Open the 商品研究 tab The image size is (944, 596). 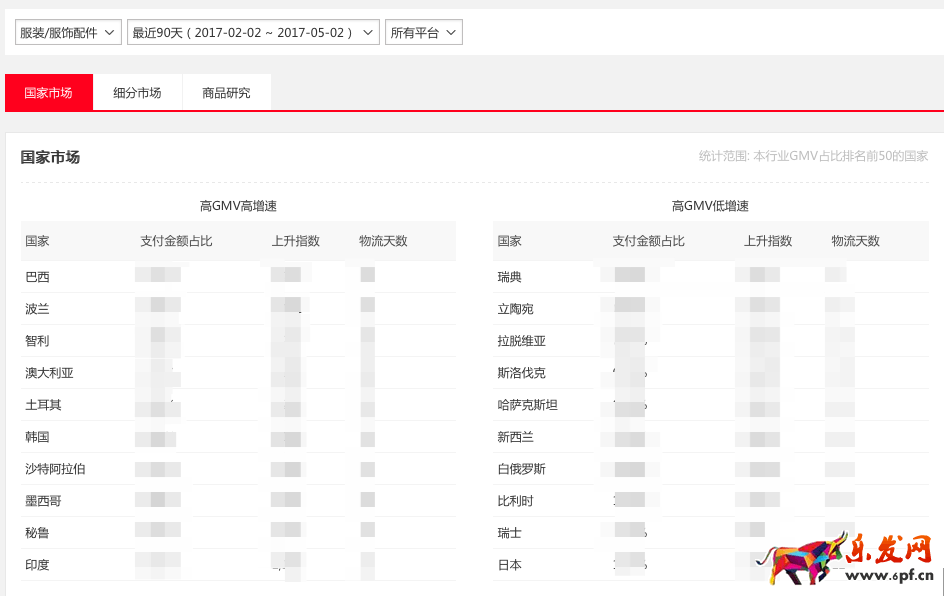(226, 93)
